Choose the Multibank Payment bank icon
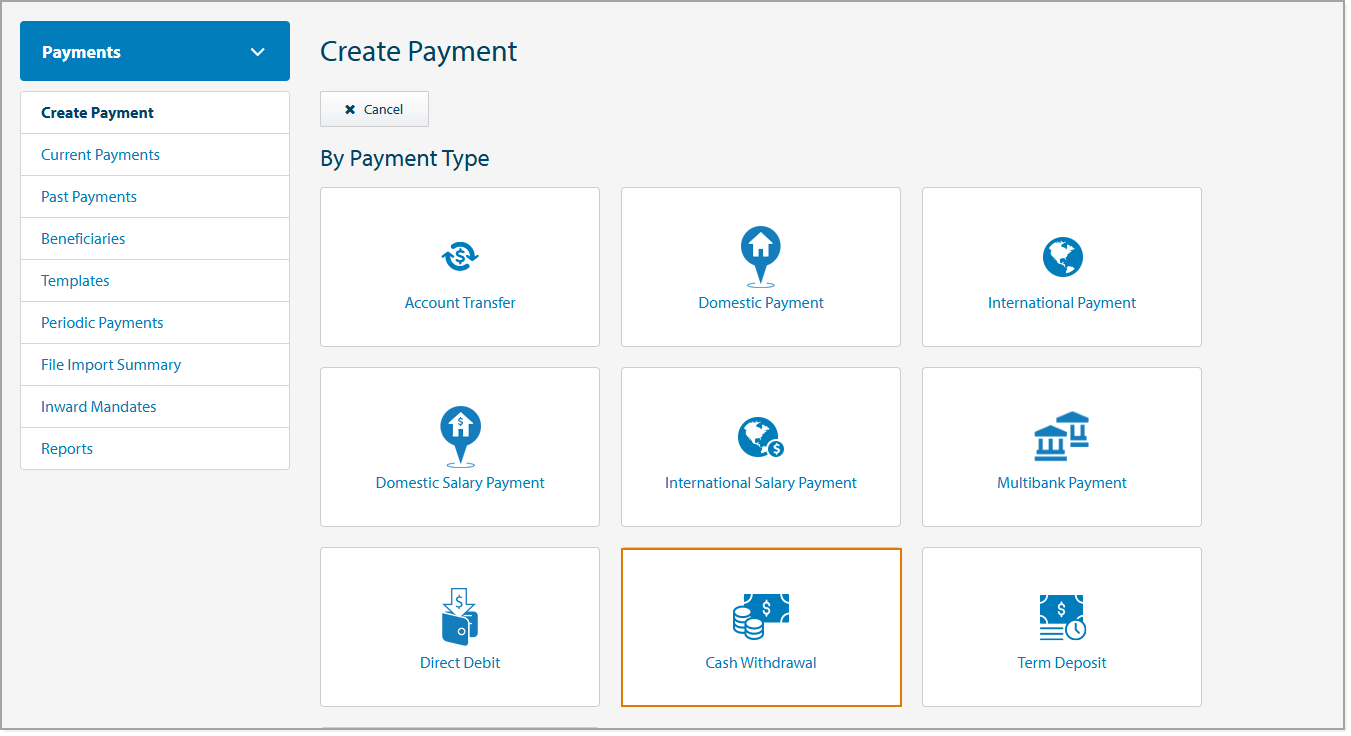This screenshot has width=1351, height=736. pyautogui.click(x=1061, y=436)
